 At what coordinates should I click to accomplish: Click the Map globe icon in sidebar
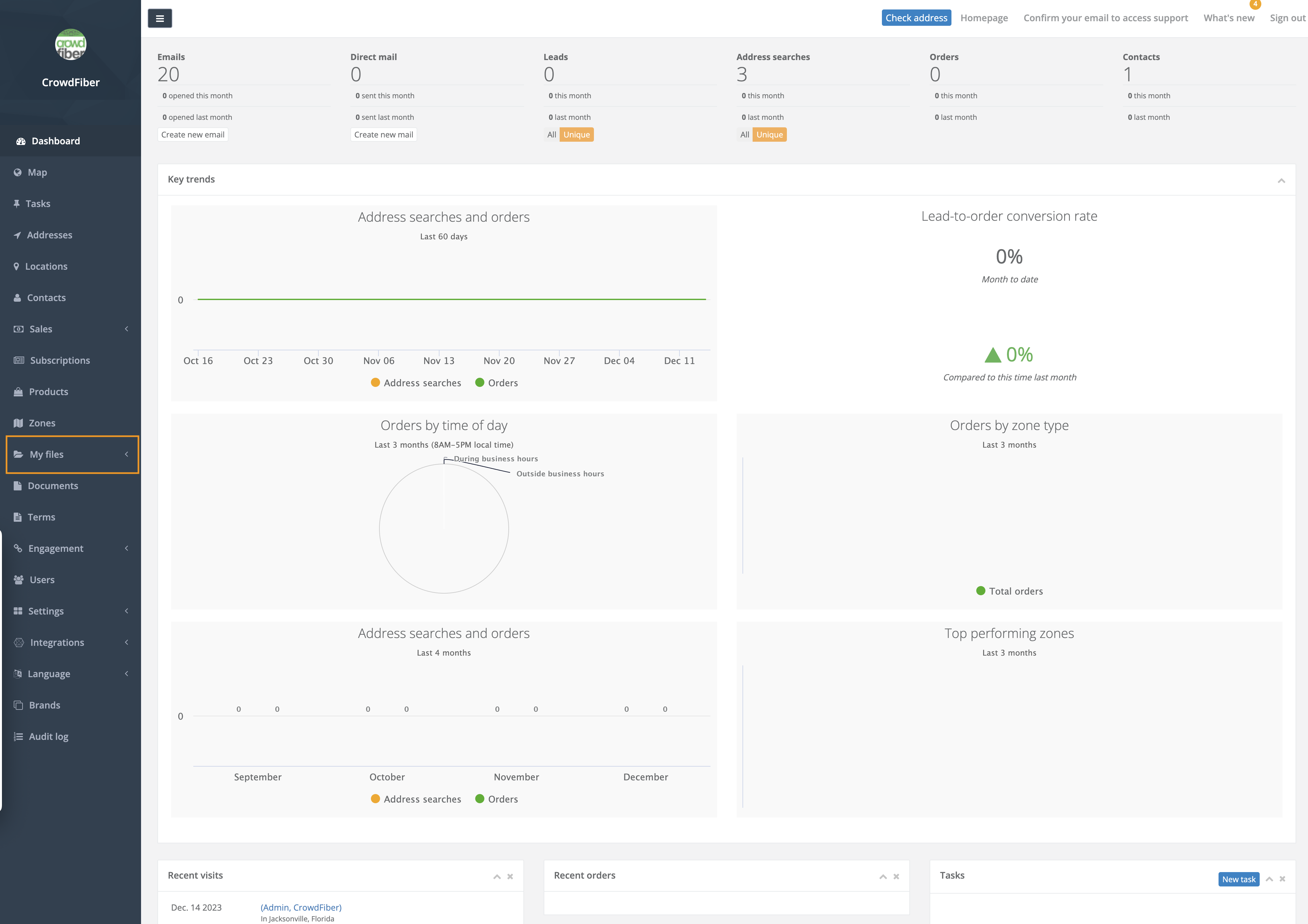pos(18,173)
